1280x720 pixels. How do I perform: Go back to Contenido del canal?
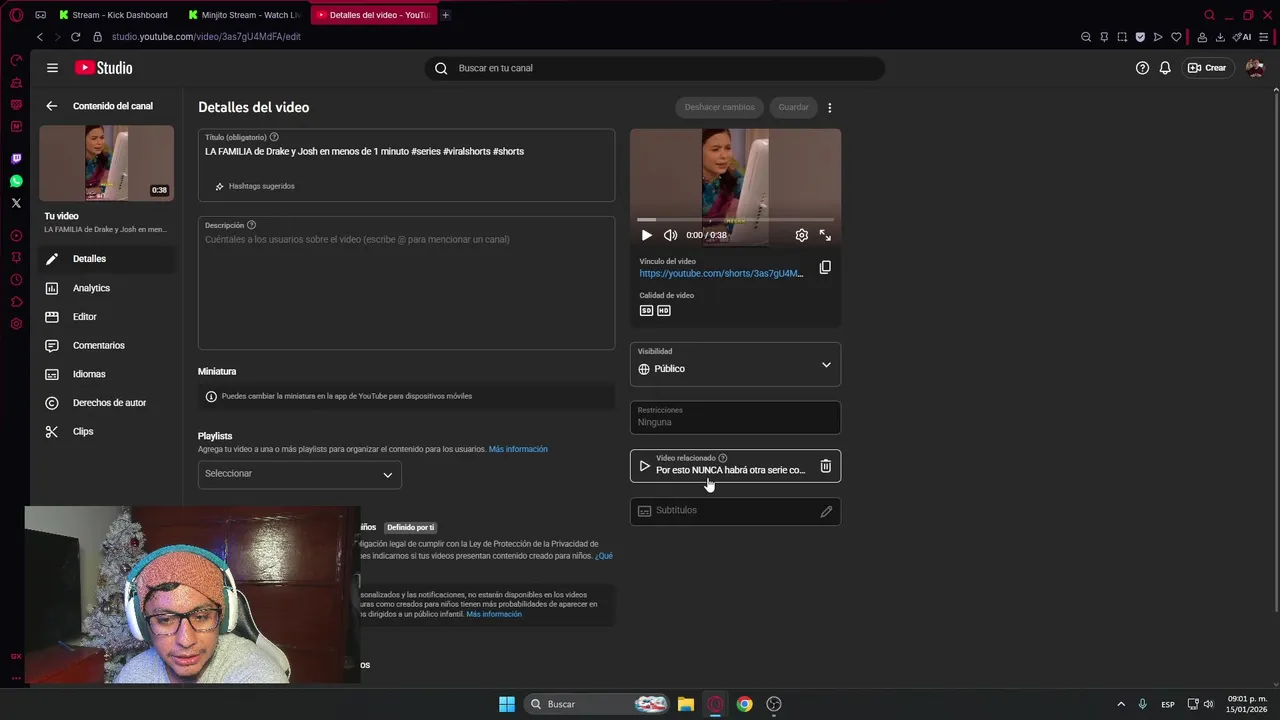coord(52,106)
